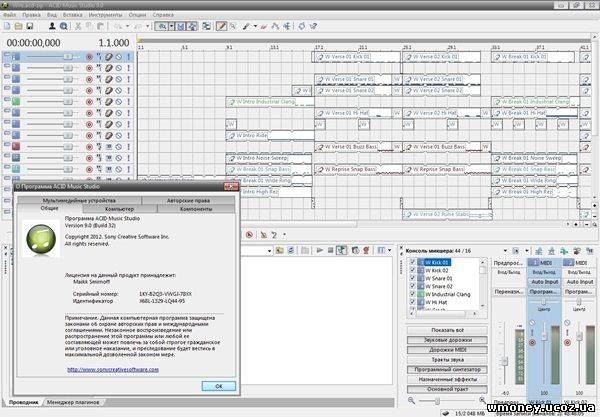
Task: Start preview with Explorer play button
Action: [x=320, y=250]
